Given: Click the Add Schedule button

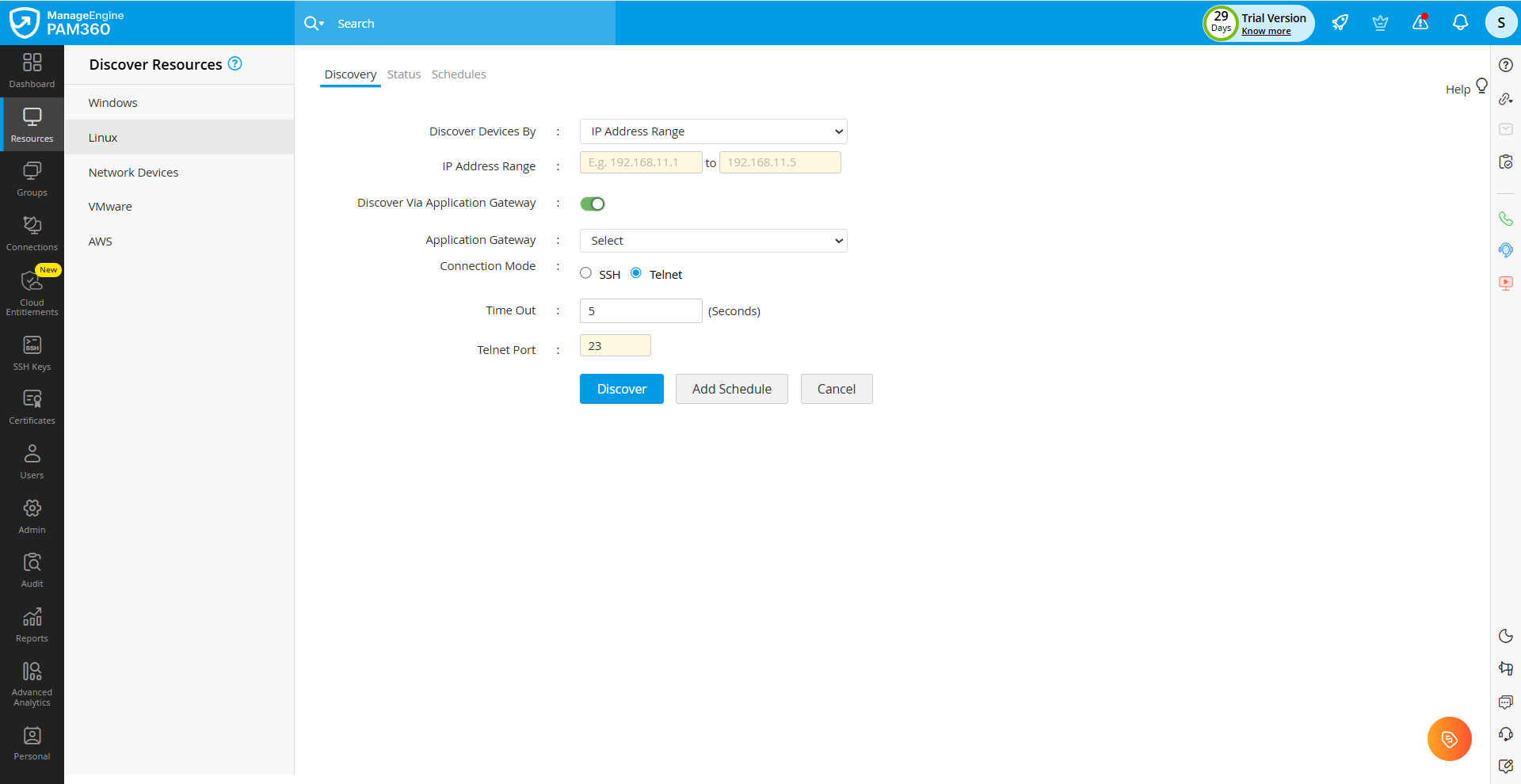Looking at the screenshot, I should click(x=732, y=389).
